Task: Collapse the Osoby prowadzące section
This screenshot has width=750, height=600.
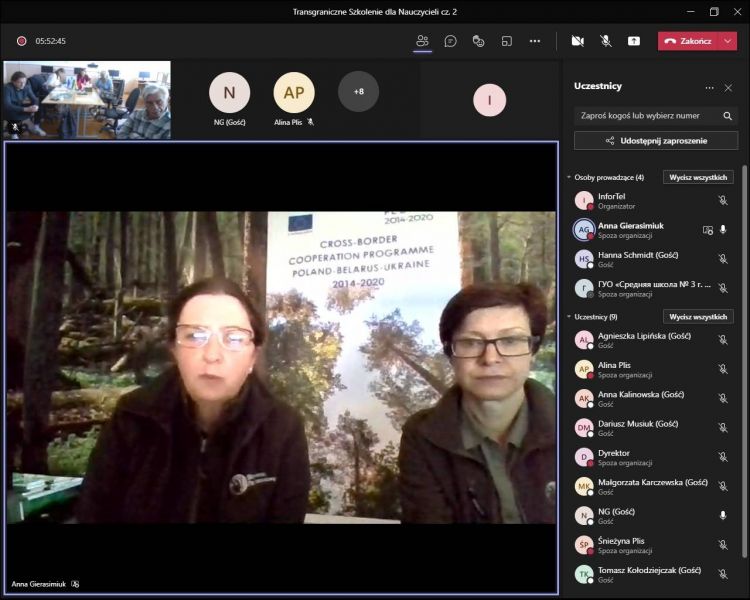Action: tap(569, 177)
